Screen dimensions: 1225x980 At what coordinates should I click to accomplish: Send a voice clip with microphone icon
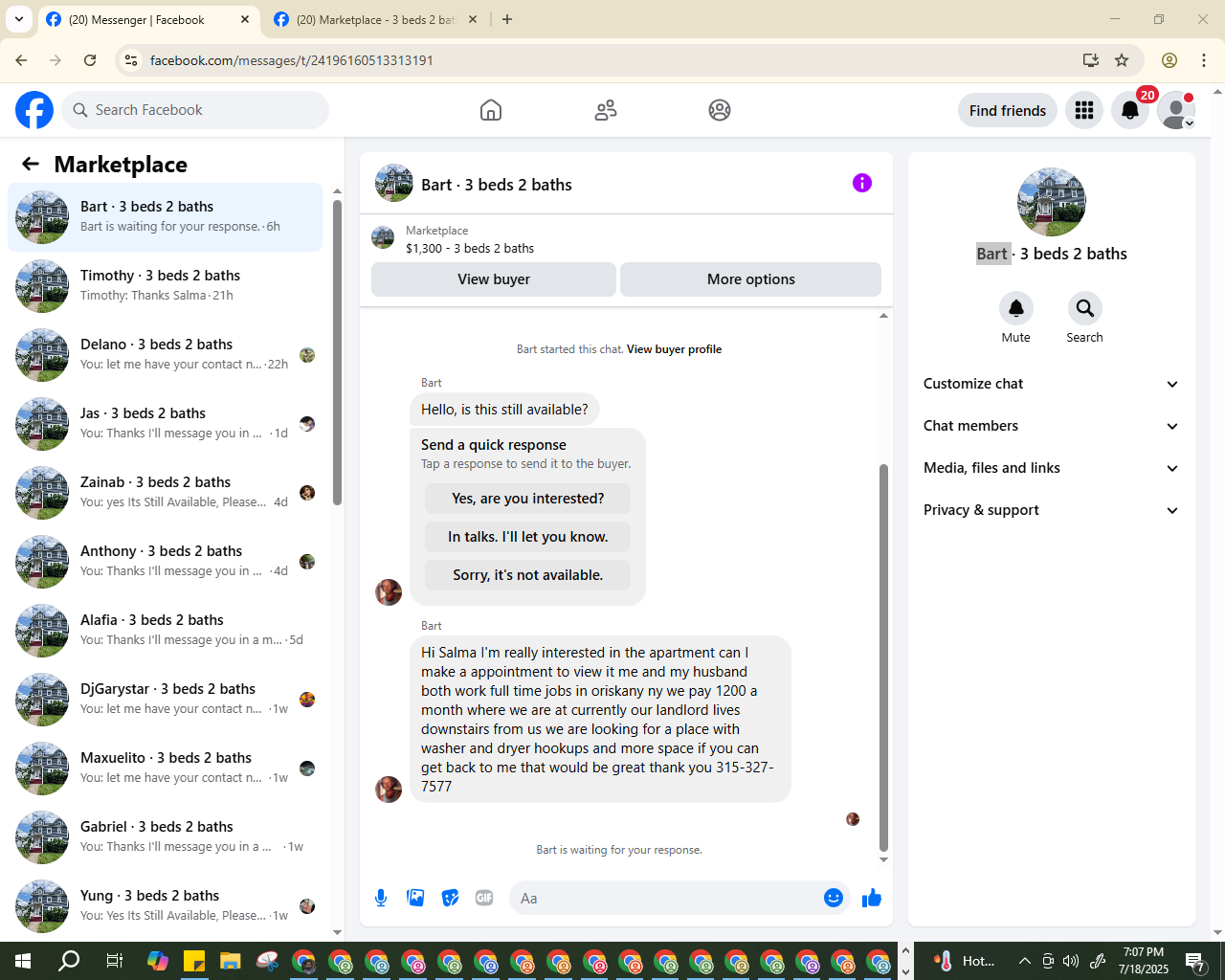tap(381, 898)
